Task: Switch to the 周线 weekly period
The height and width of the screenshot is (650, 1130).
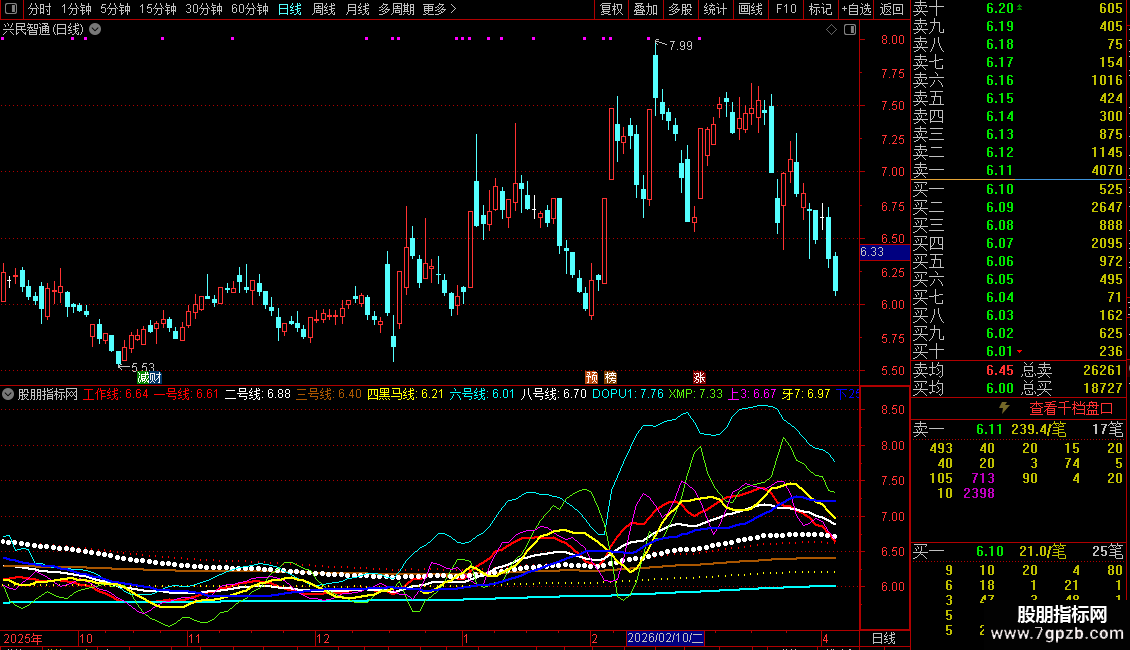Action: tap(324, 9)
